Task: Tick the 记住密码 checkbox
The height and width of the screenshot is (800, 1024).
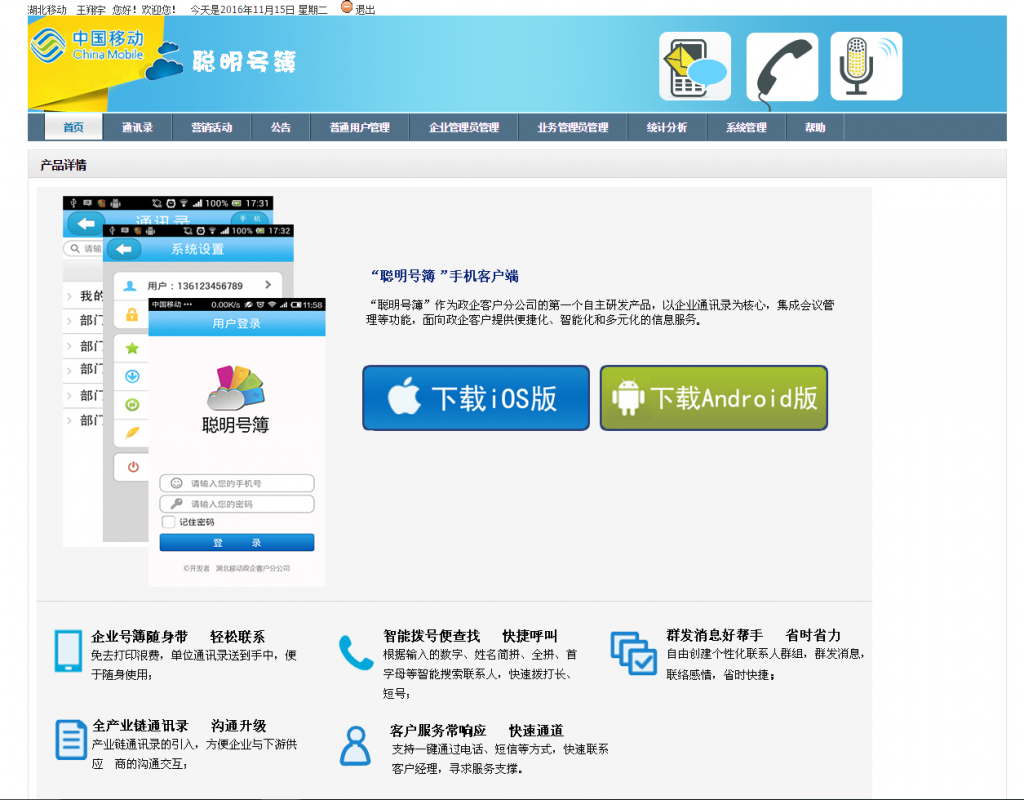Action: [x=168, y=522]
